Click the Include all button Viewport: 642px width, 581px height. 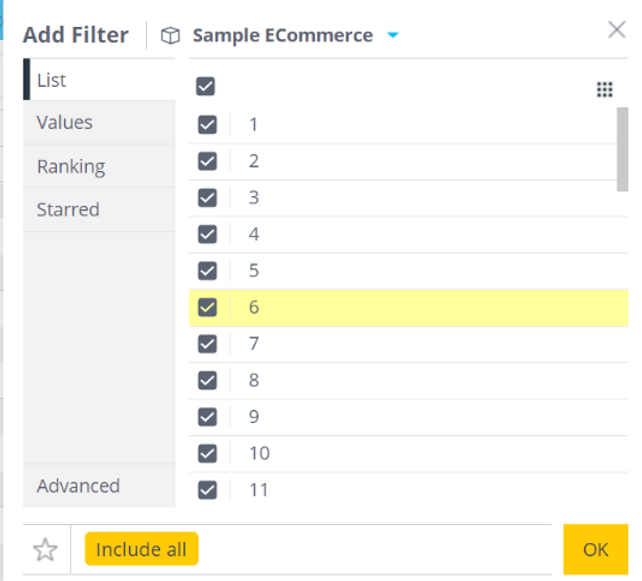[x=141, y=549]
